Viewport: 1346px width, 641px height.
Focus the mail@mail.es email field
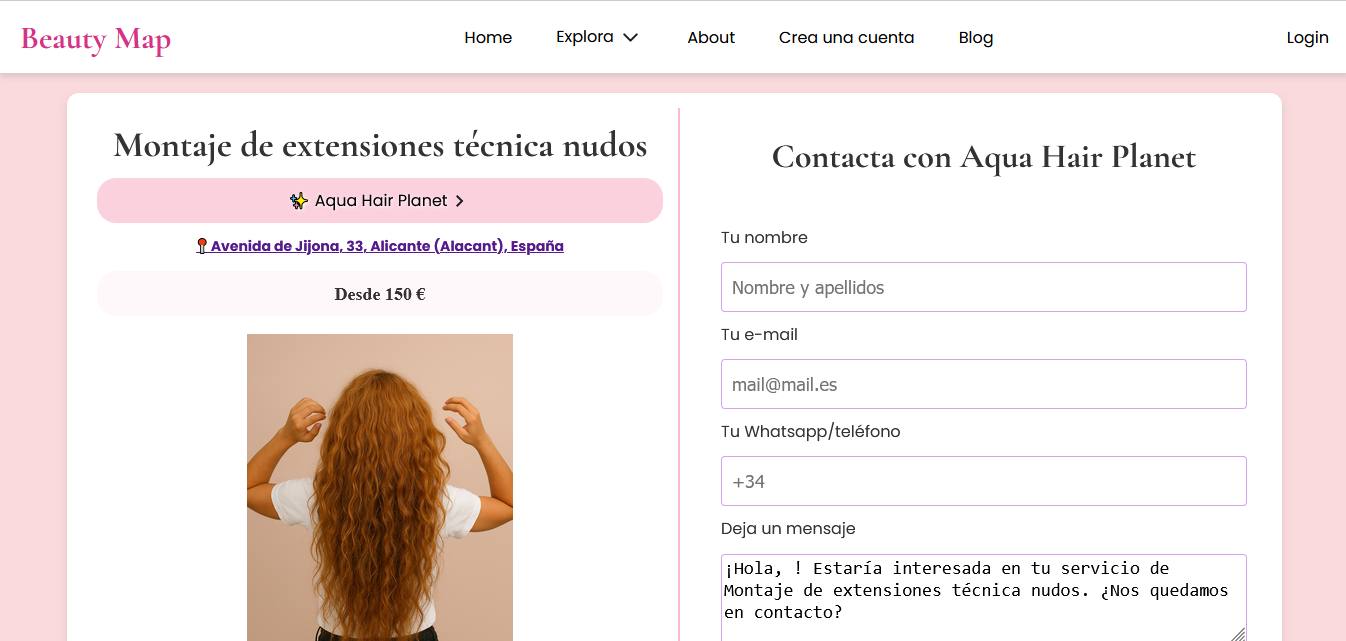984,384
